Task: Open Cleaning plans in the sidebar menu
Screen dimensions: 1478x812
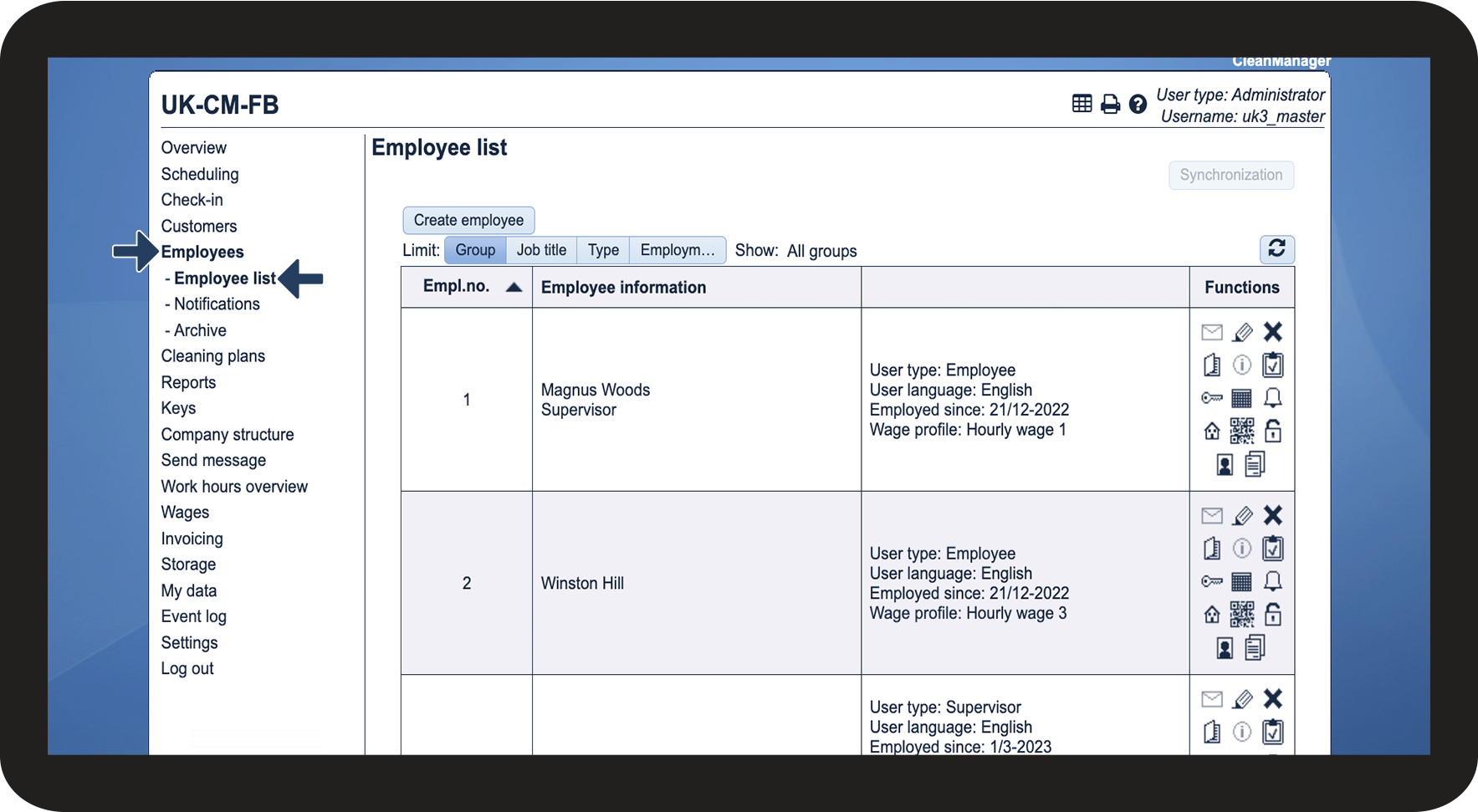Action: point(212,356)
